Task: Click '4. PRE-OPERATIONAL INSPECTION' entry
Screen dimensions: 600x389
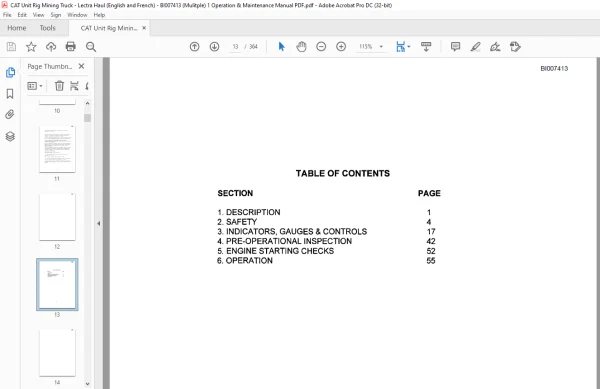Action: 284,241
